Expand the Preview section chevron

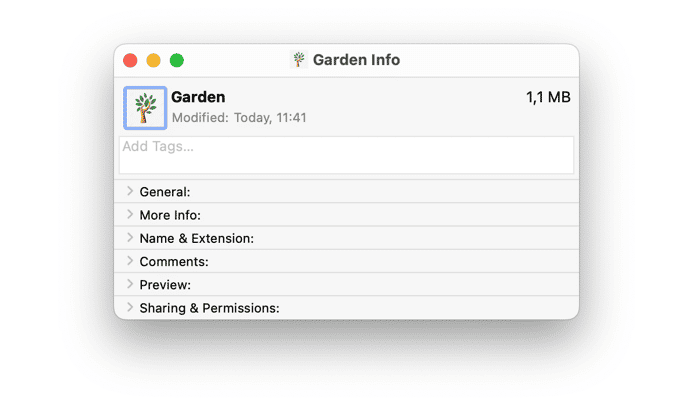130,284
